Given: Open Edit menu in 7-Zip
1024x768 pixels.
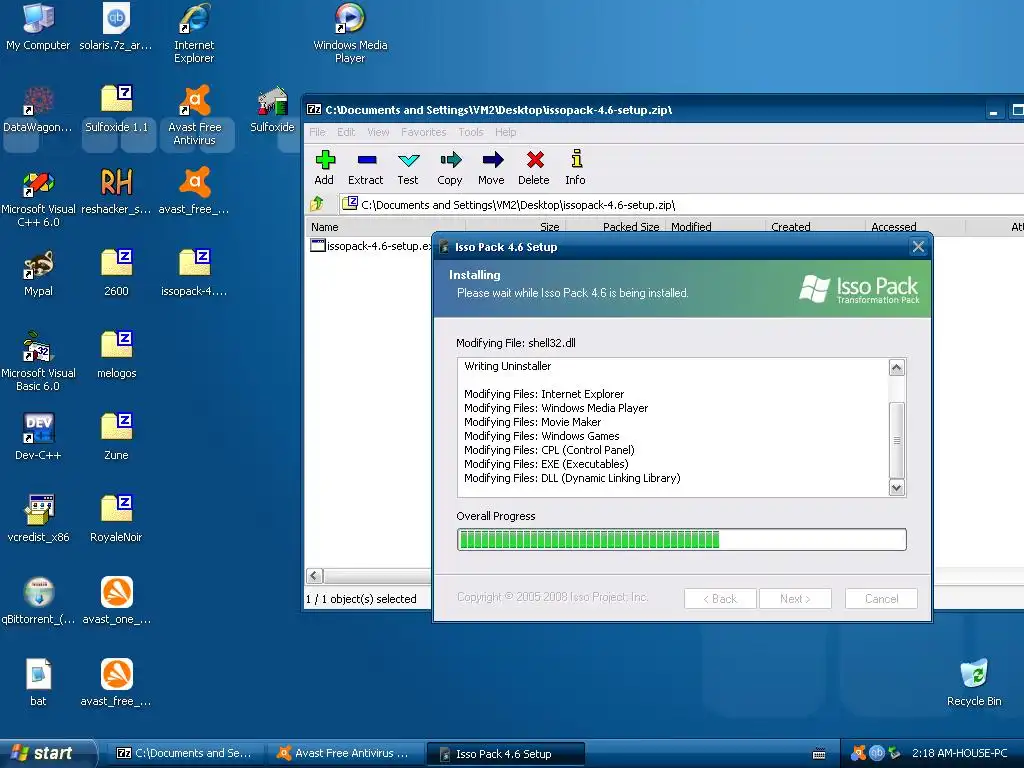Looking at the screenshot, I should point(346,132).
